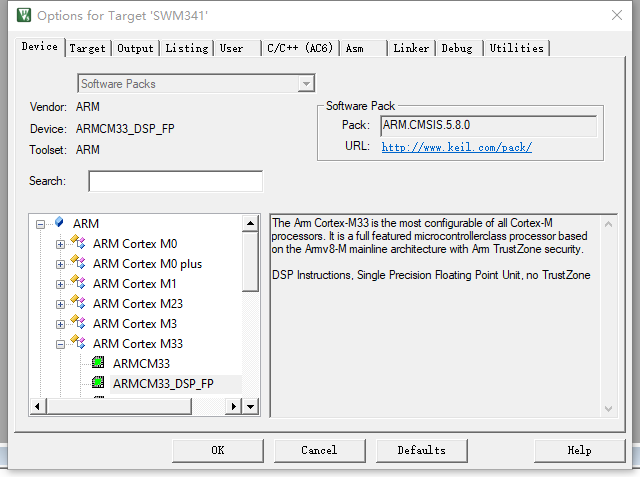Expand the ARM Cortex M0 plus node

point(60,264)
